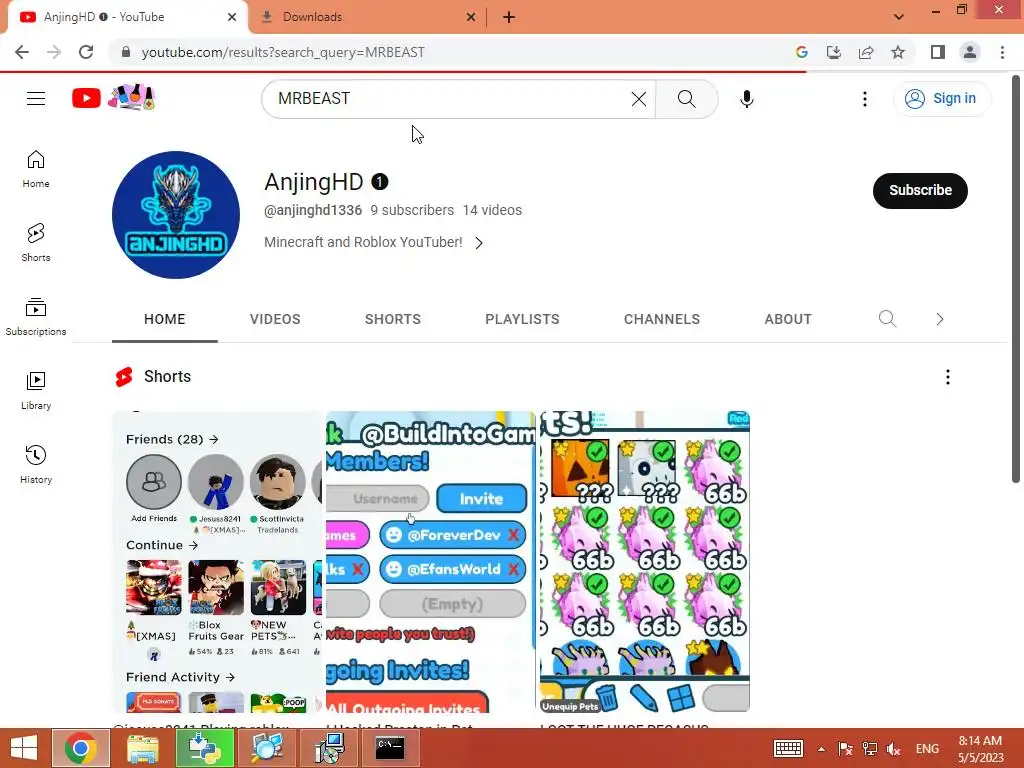The height and width of the screenshot is (768, 1024).
Task: Open the Friends list short thumbnail
Action: [x=218, y=562]
